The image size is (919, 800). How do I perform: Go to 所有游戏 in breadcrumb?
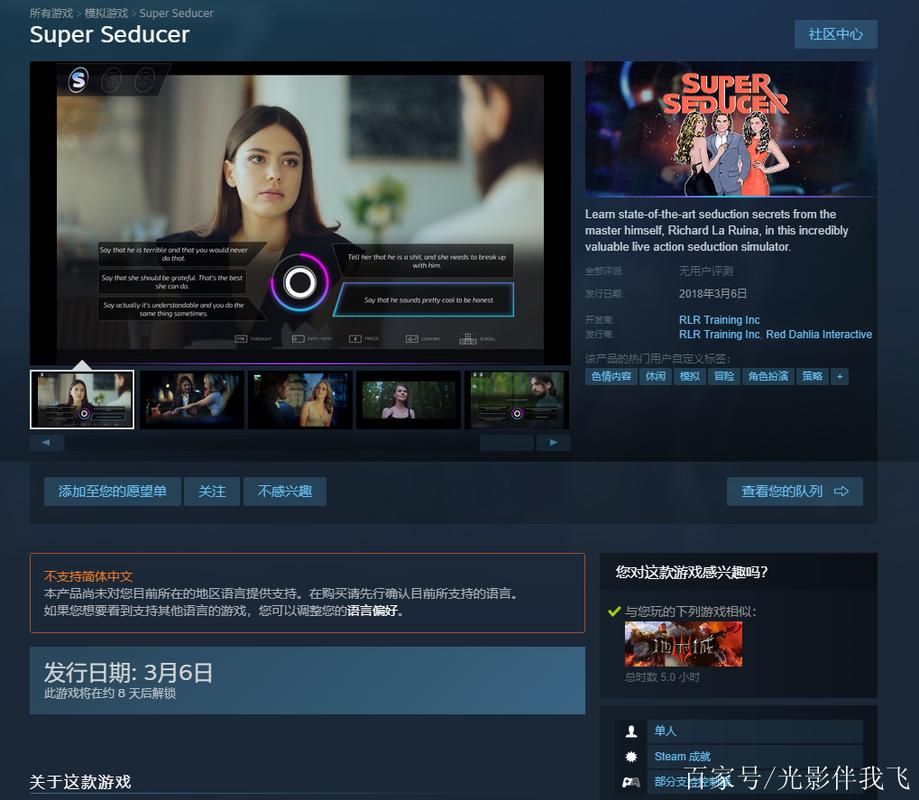point(51,13)
